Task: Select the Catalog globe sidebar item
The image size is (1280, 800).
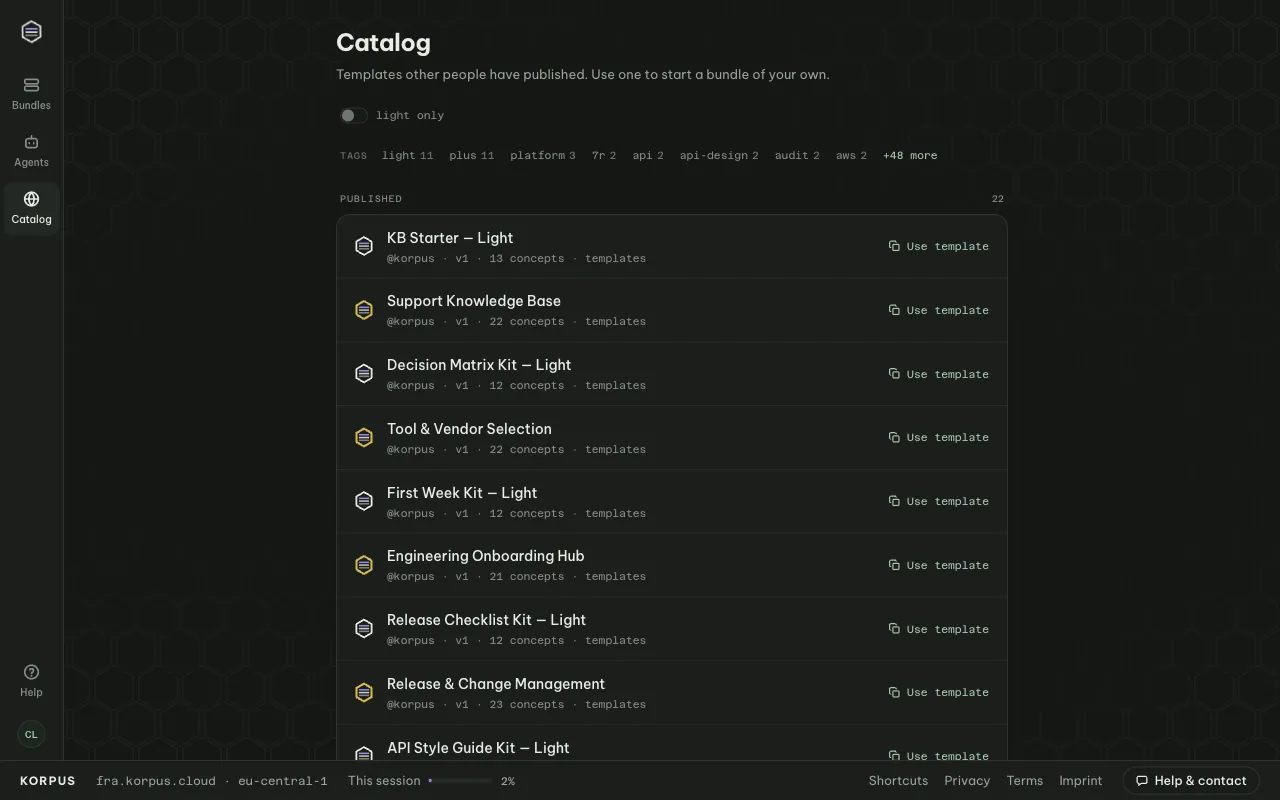Action: click(31, 208)
